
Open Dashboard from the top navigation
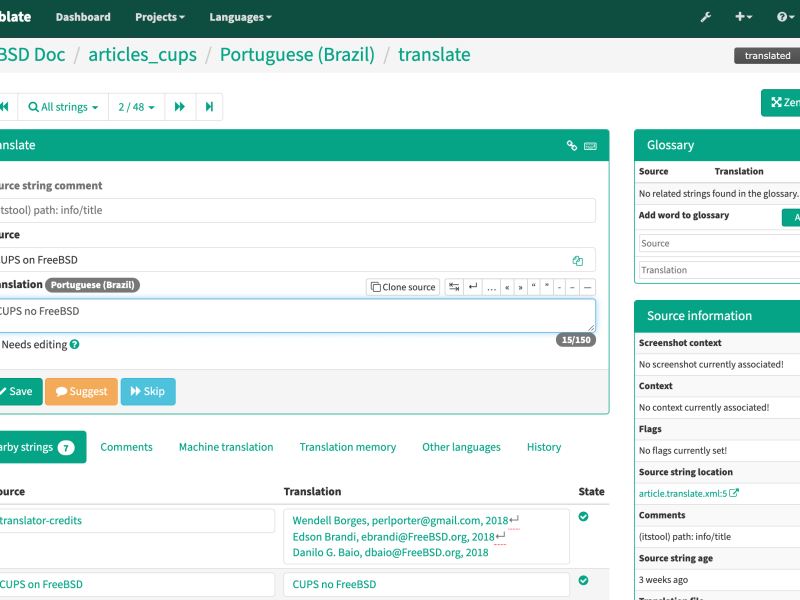click(83, 17)
